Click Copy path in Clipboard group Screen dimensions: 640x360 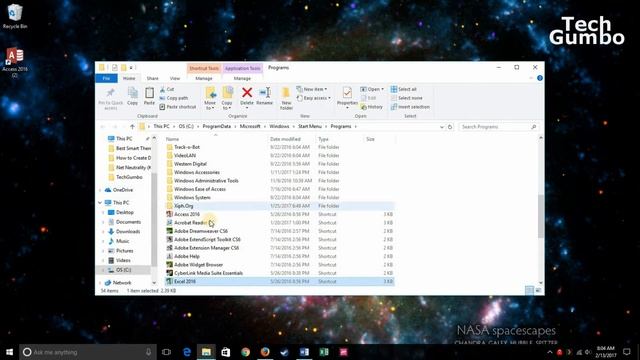coord(174,98)
